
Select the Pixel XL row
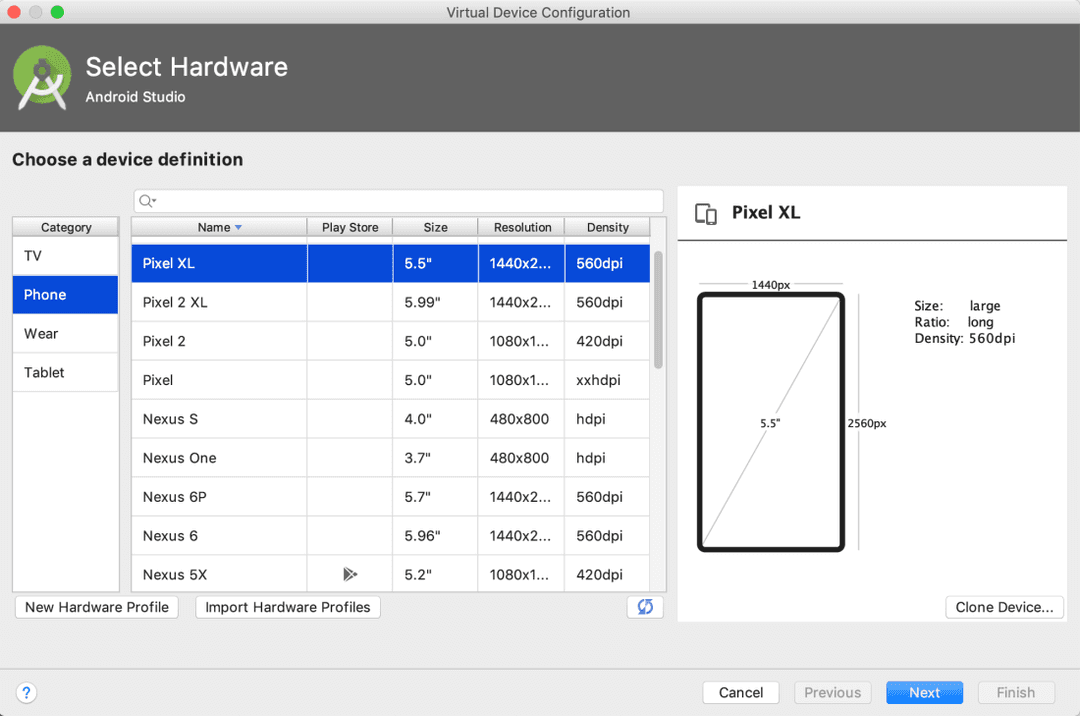click(391, 264)
